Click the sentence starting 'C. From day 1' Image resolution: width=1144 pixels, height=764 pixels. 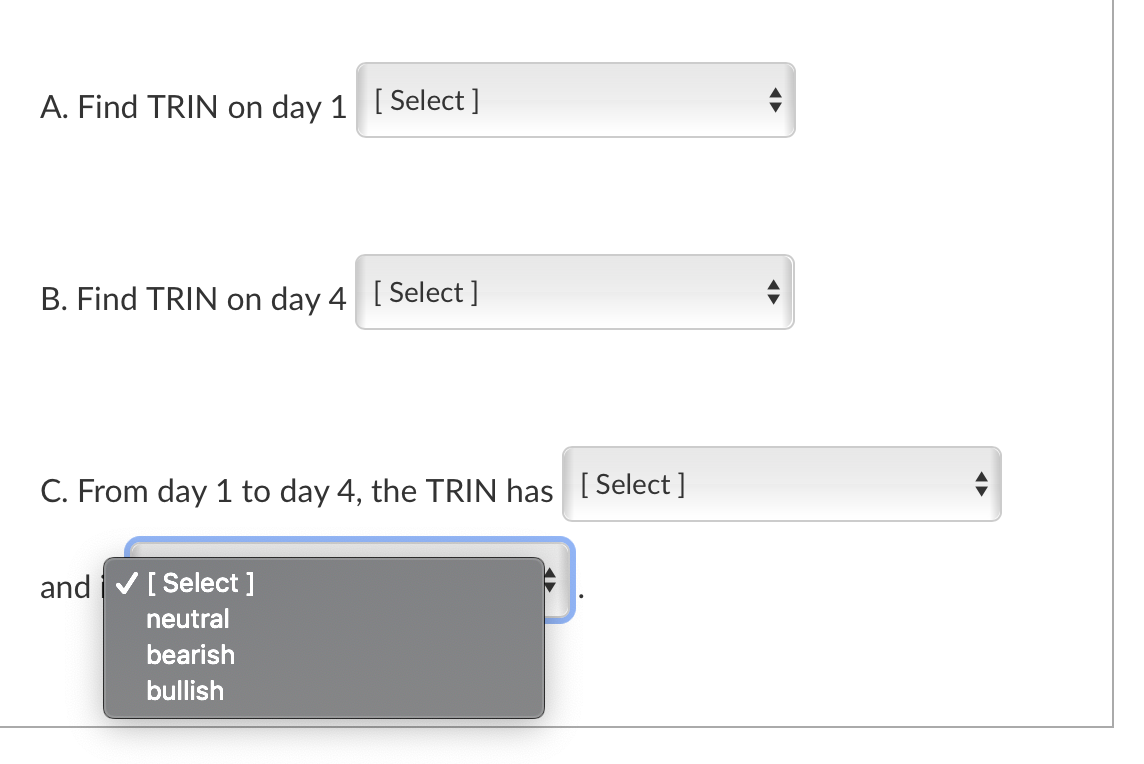(297, 491)
